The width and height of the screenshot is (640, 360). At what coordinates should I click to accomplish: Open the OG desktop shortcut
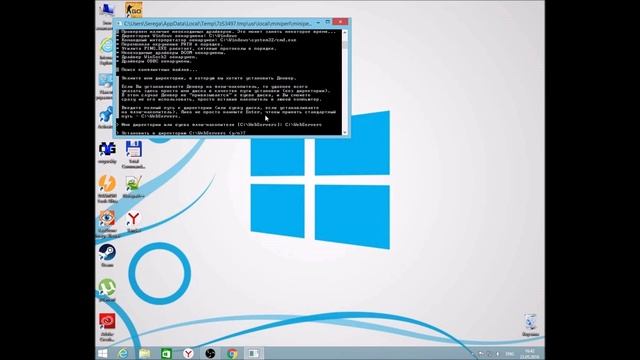coord(107,149)
